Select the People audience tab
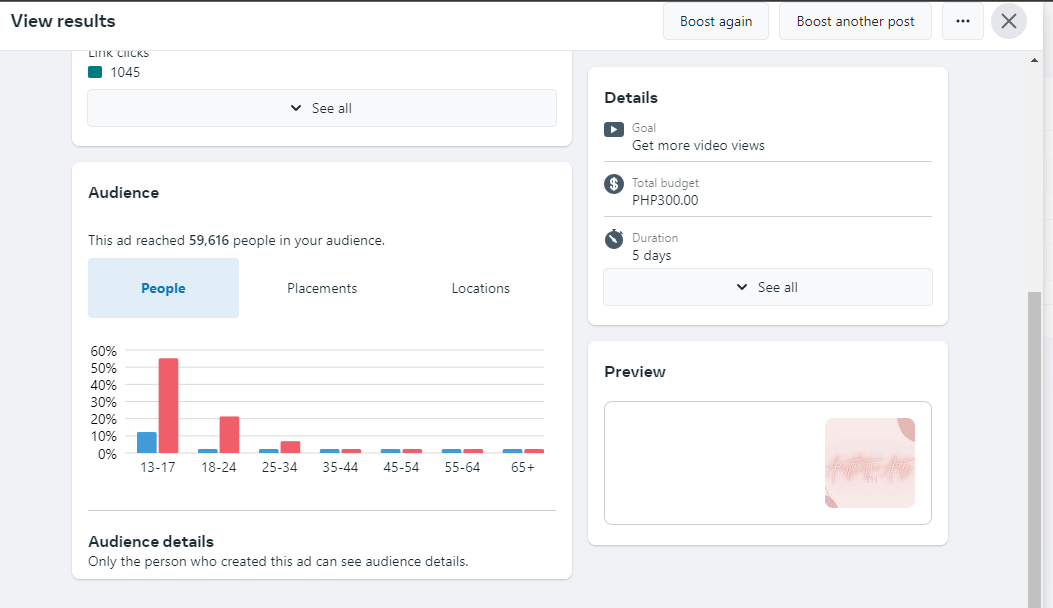The width and height of the screenshot is (1053, 608). (163, 288)
